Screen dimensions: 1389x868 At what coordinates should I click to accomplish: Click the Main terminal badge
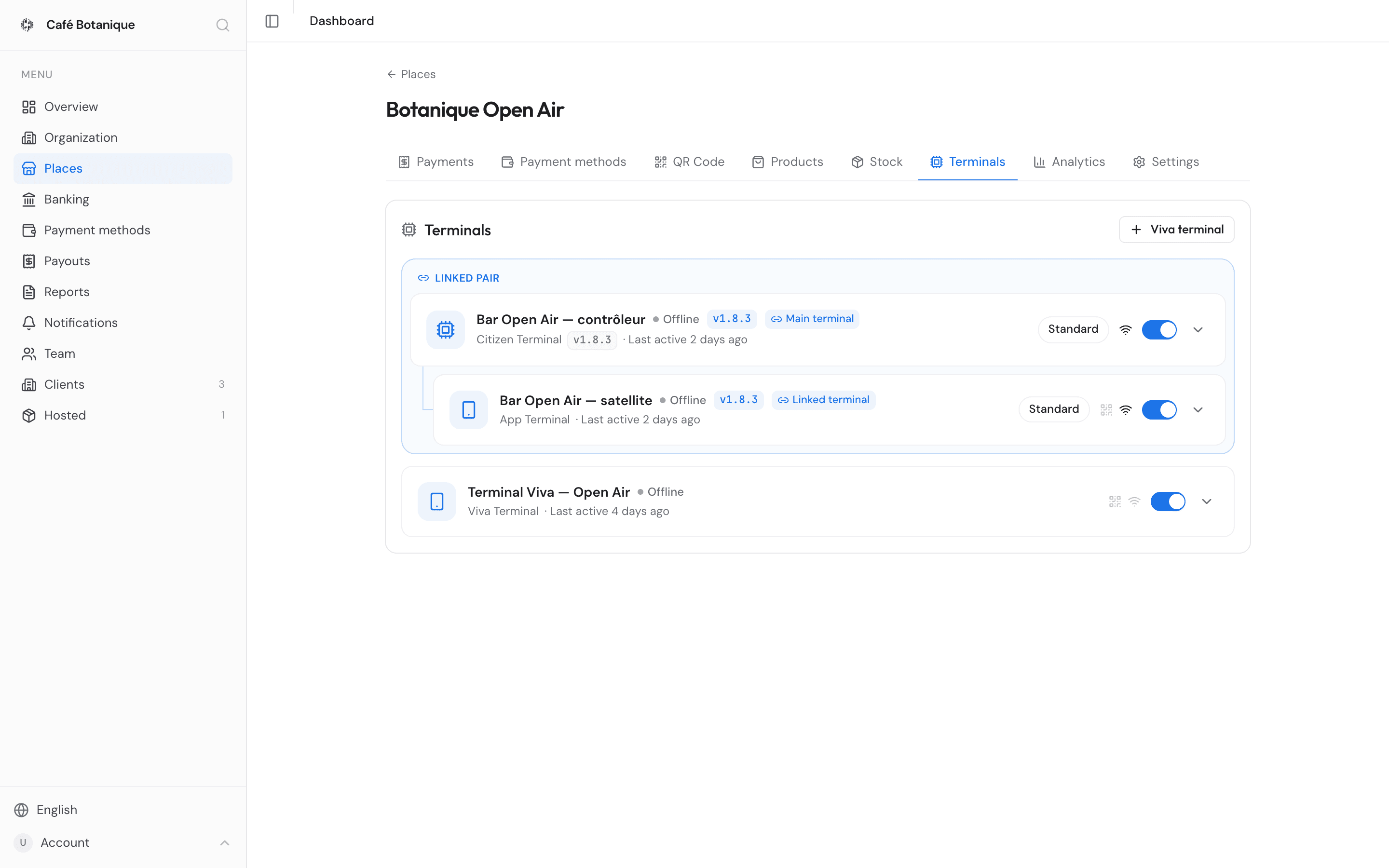coord(812,319)
